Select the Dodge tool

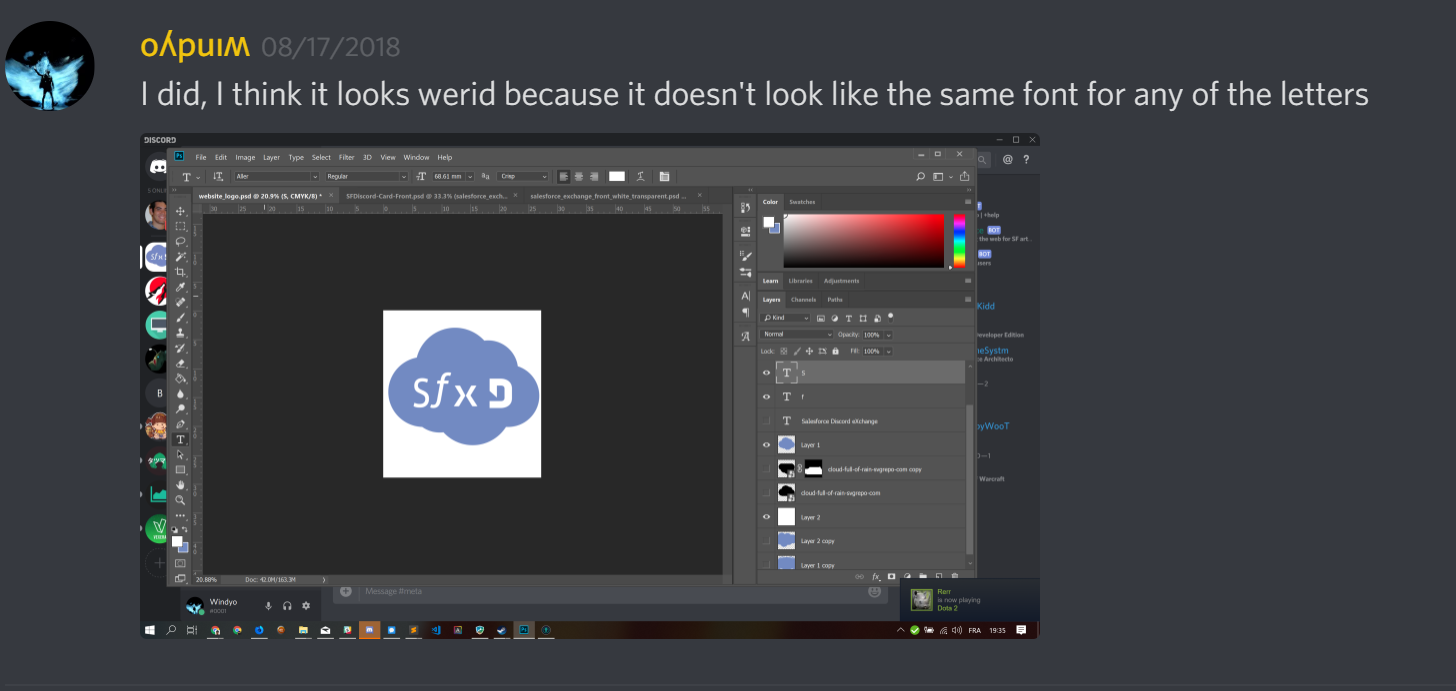coord(181,409)
